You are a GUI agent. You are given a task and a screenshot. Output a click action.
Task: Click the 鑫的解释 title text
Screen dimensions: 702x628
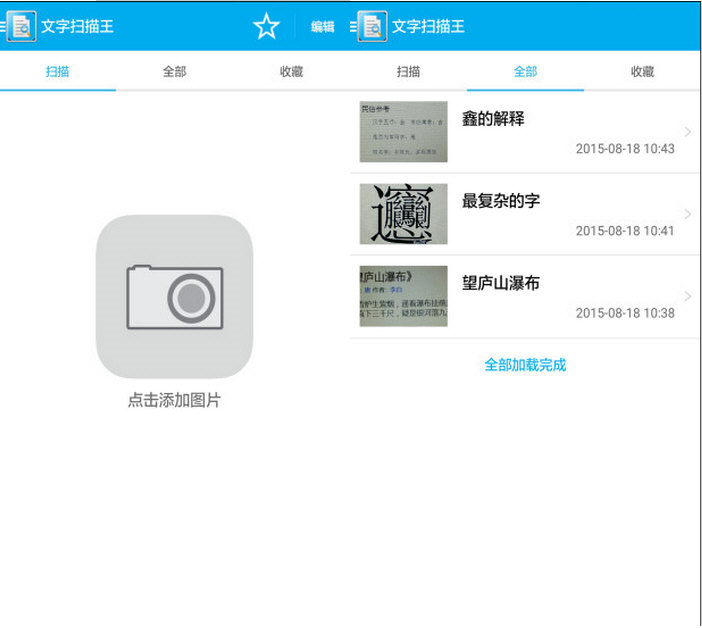point(493,119)
